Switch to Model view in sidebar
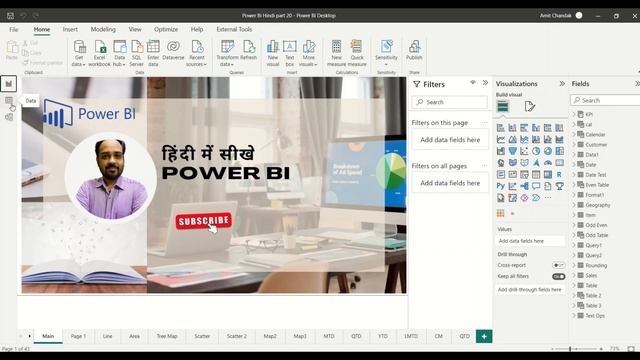The height and width of the screenshot is (360, 640). pyautogui.click(x=9, y=118)
